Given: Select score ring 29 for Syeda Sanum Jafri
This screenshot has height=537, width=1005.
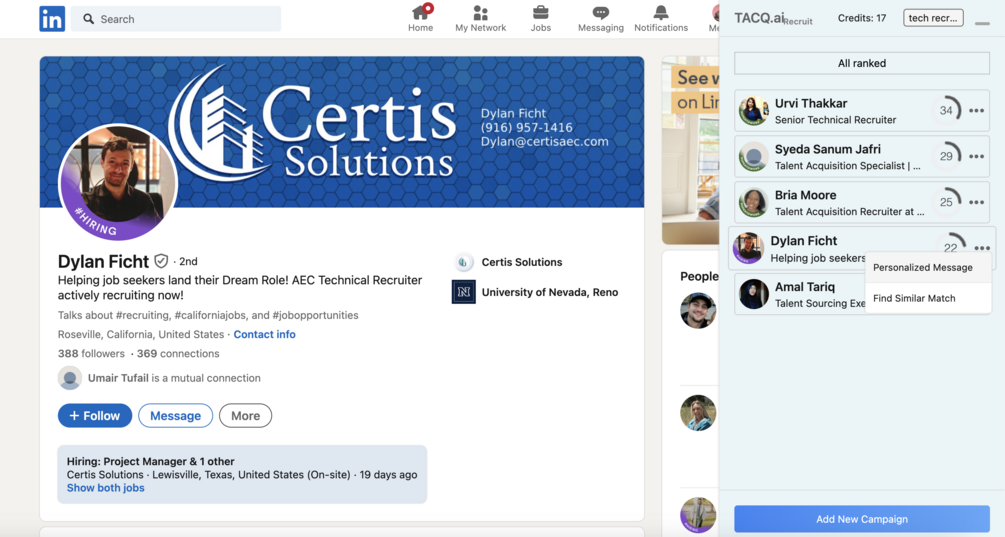Looking at the screenshot, I should (x=946, y=156).
